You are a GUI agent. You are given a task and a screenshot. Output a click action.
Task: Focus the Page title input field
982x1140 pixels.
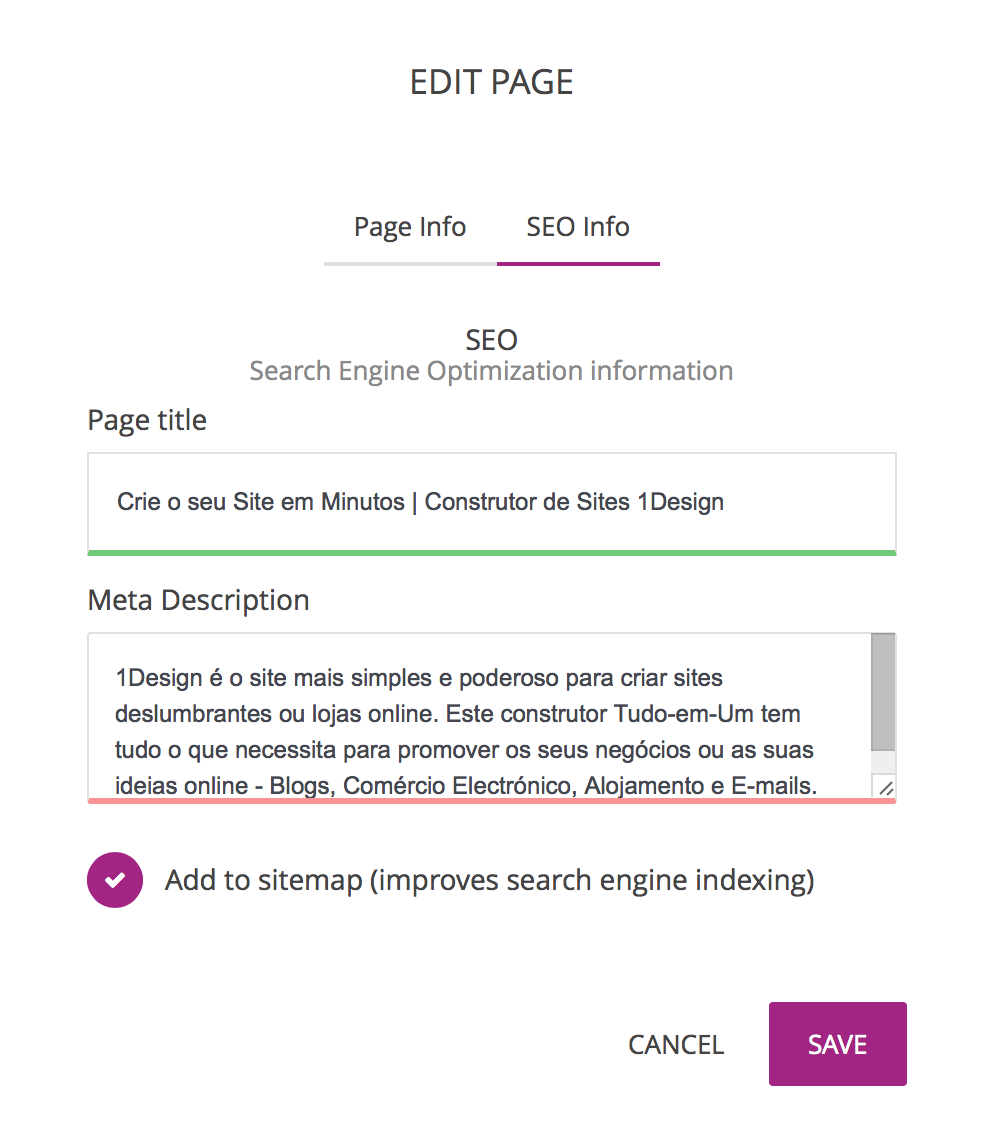(491, 501)
